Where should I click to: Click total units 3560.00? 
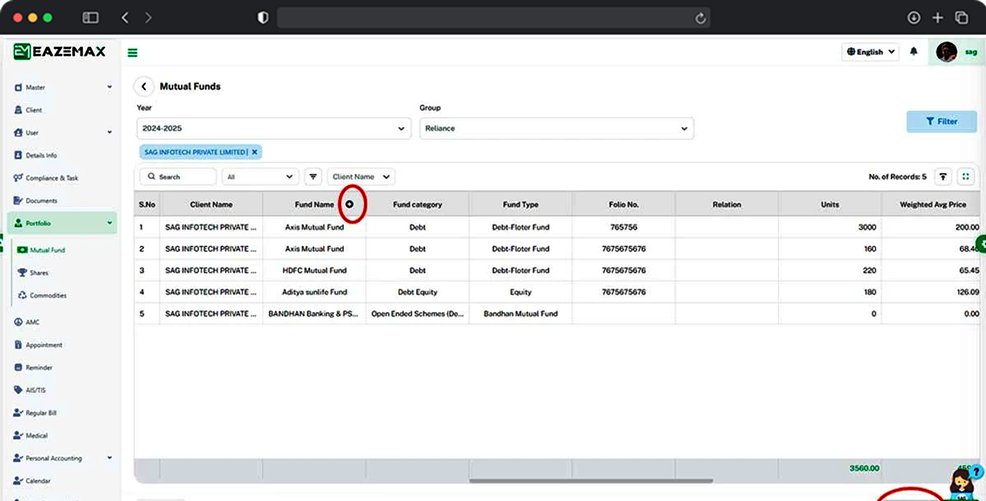[x=864, y=468]
